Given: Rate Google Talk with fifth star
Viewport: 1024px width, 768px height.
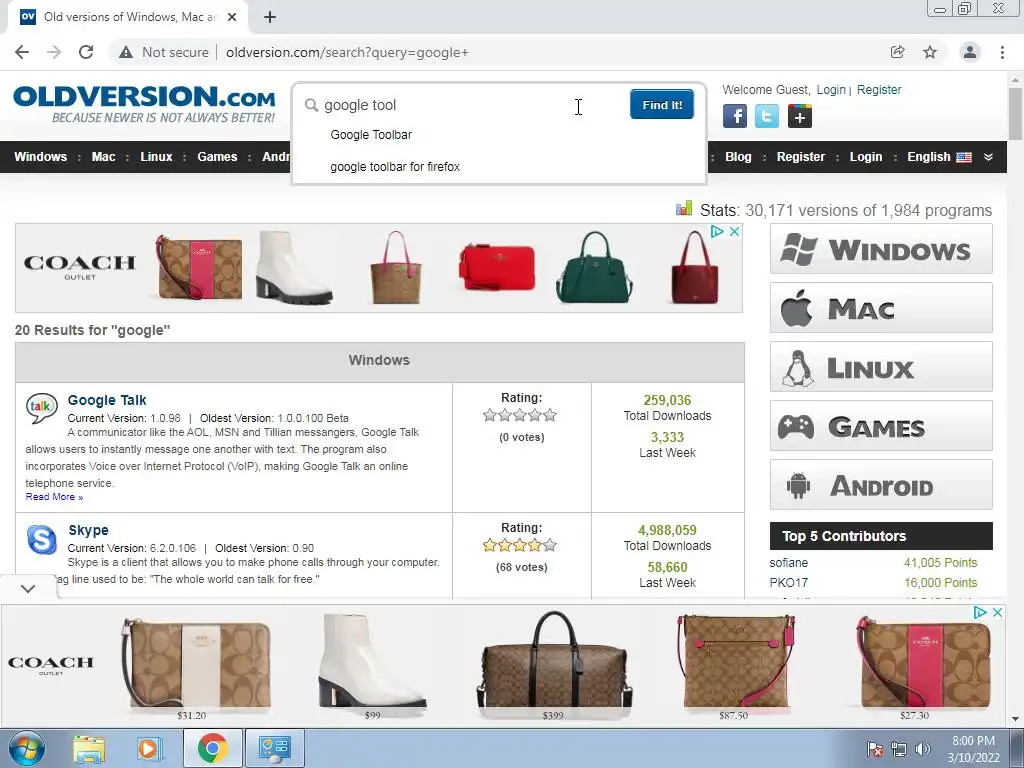Looking at the screenshot, I should (x=551, y=415).
